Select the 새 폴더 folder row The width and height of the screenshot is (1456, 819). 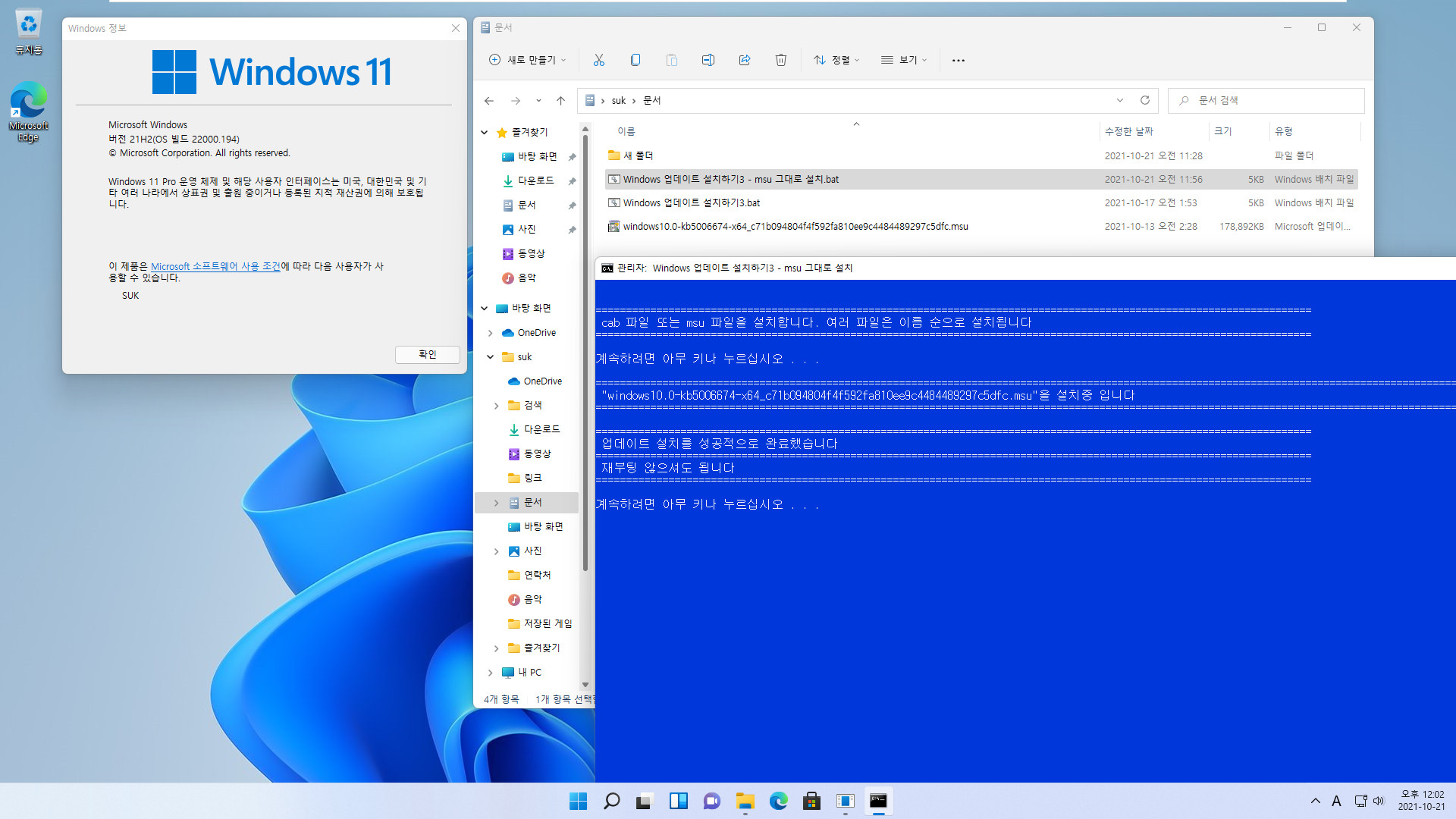981,155
